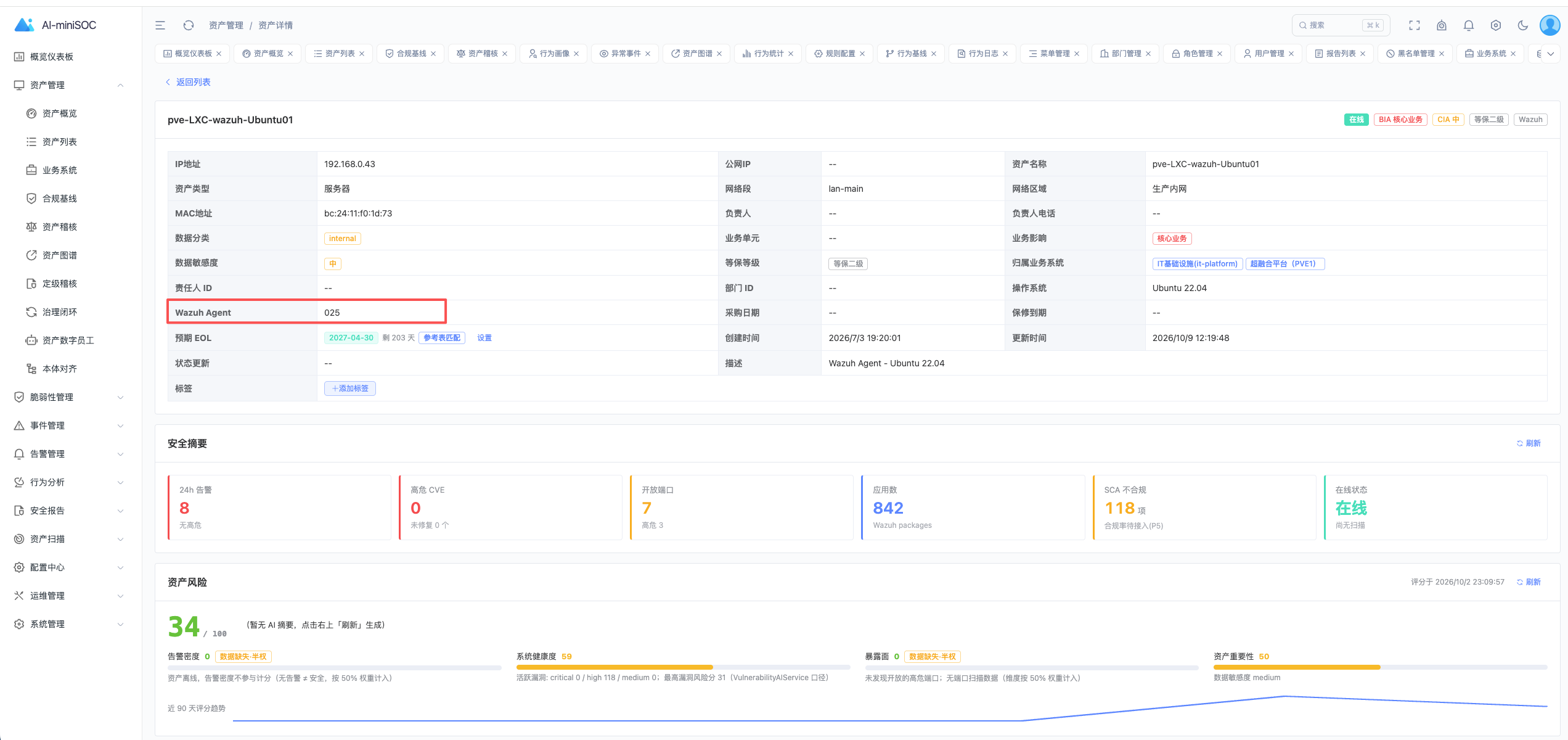This screenshot has width=1568, height=740.
Task: Focus the 搜索 search field
Action: tap(1341, 25)
